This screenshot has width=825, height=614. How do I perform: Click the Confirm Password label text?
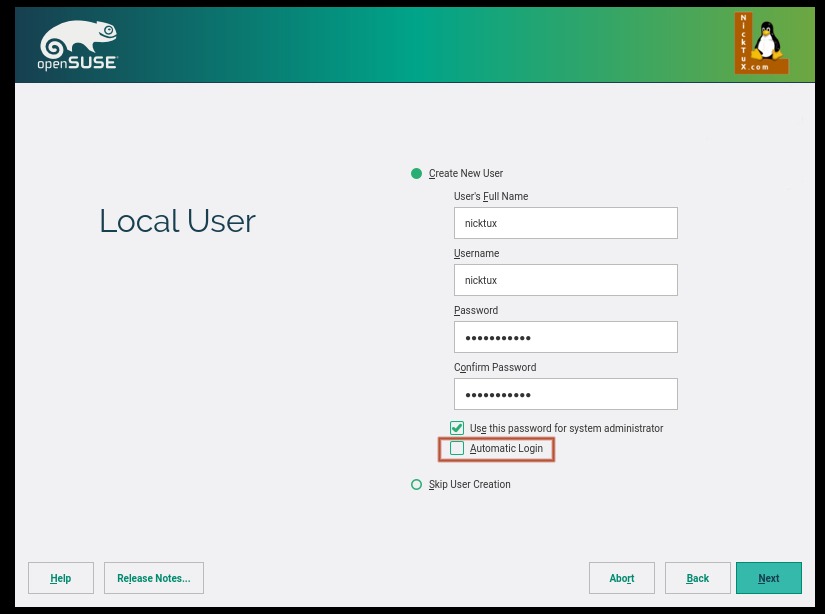coord(495,368)
